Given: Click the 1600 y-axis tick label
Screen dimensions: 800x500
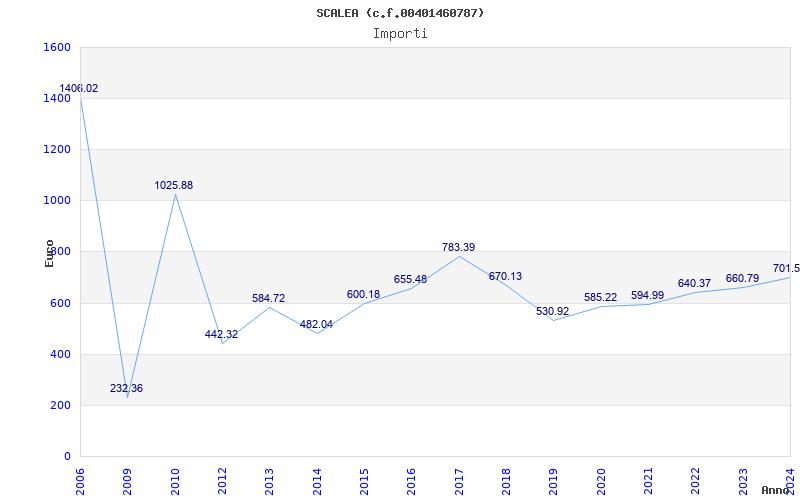Looking at the screenshot, I should coord(57,47).
